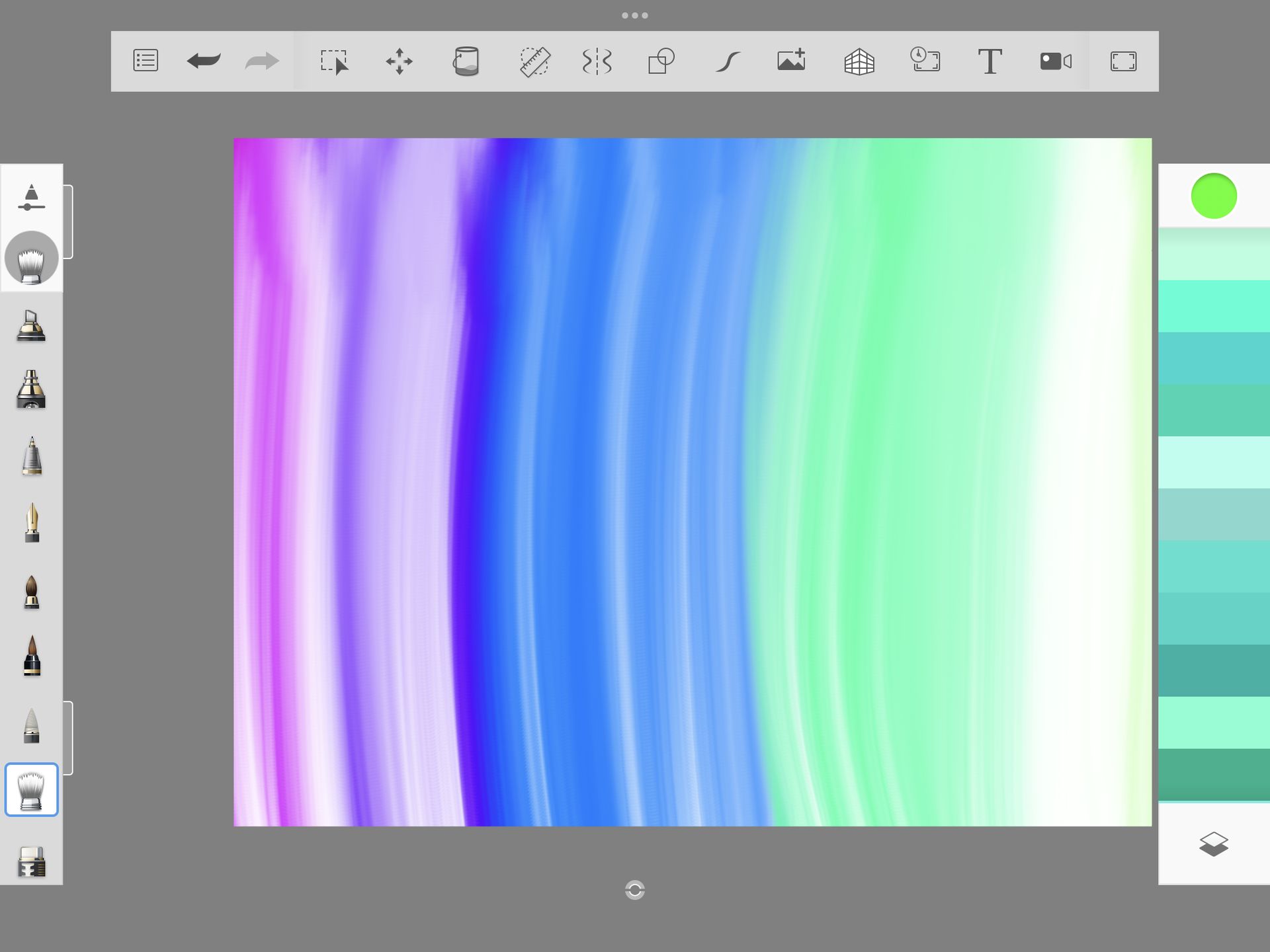Select the Fill bucket tool

466,61
